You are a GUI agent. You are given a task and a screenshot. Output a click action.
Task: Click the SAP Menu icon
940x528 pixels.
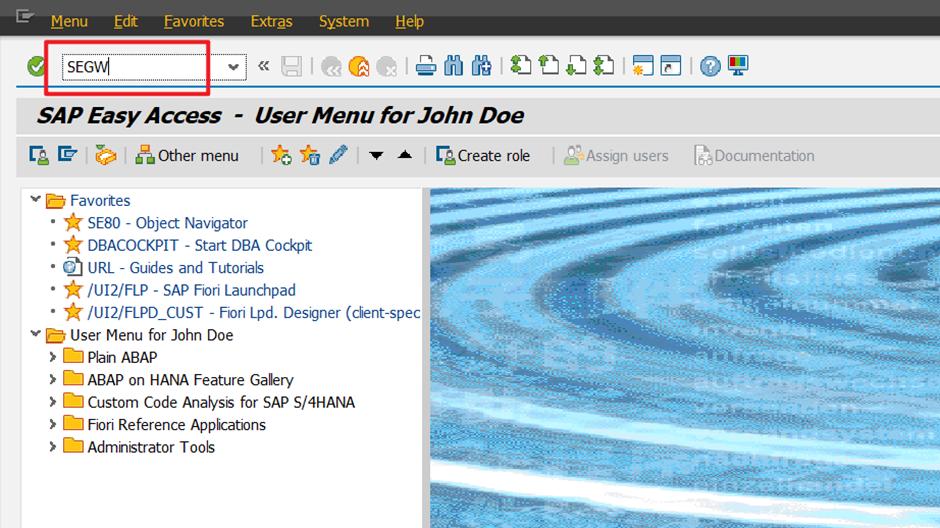point(67,155)
